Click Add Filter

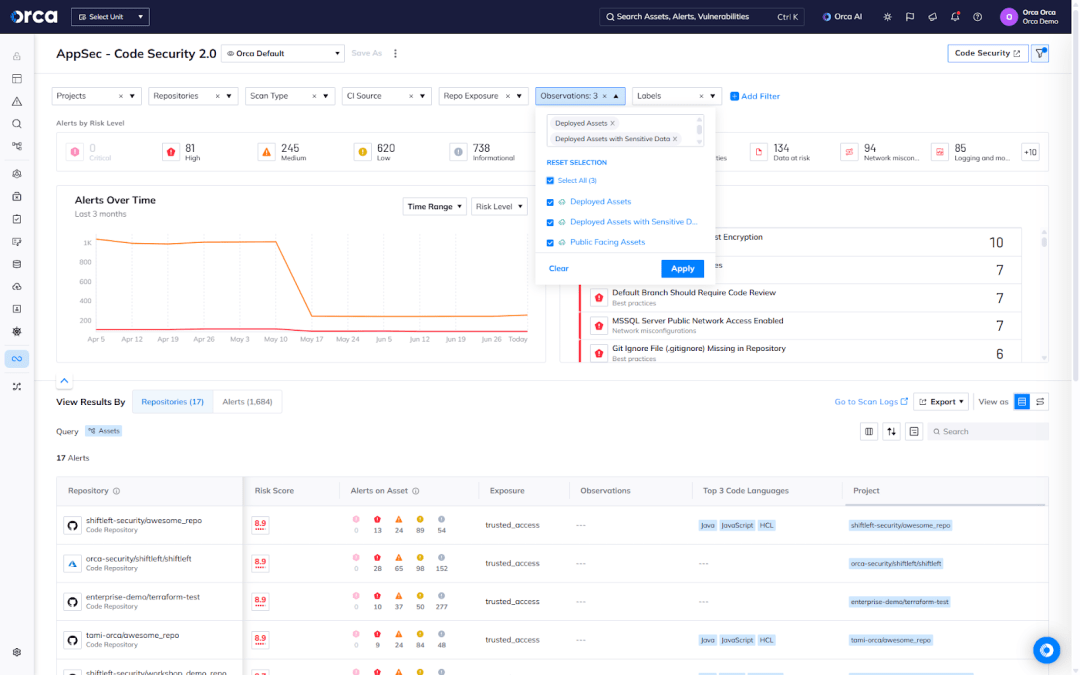755,96
